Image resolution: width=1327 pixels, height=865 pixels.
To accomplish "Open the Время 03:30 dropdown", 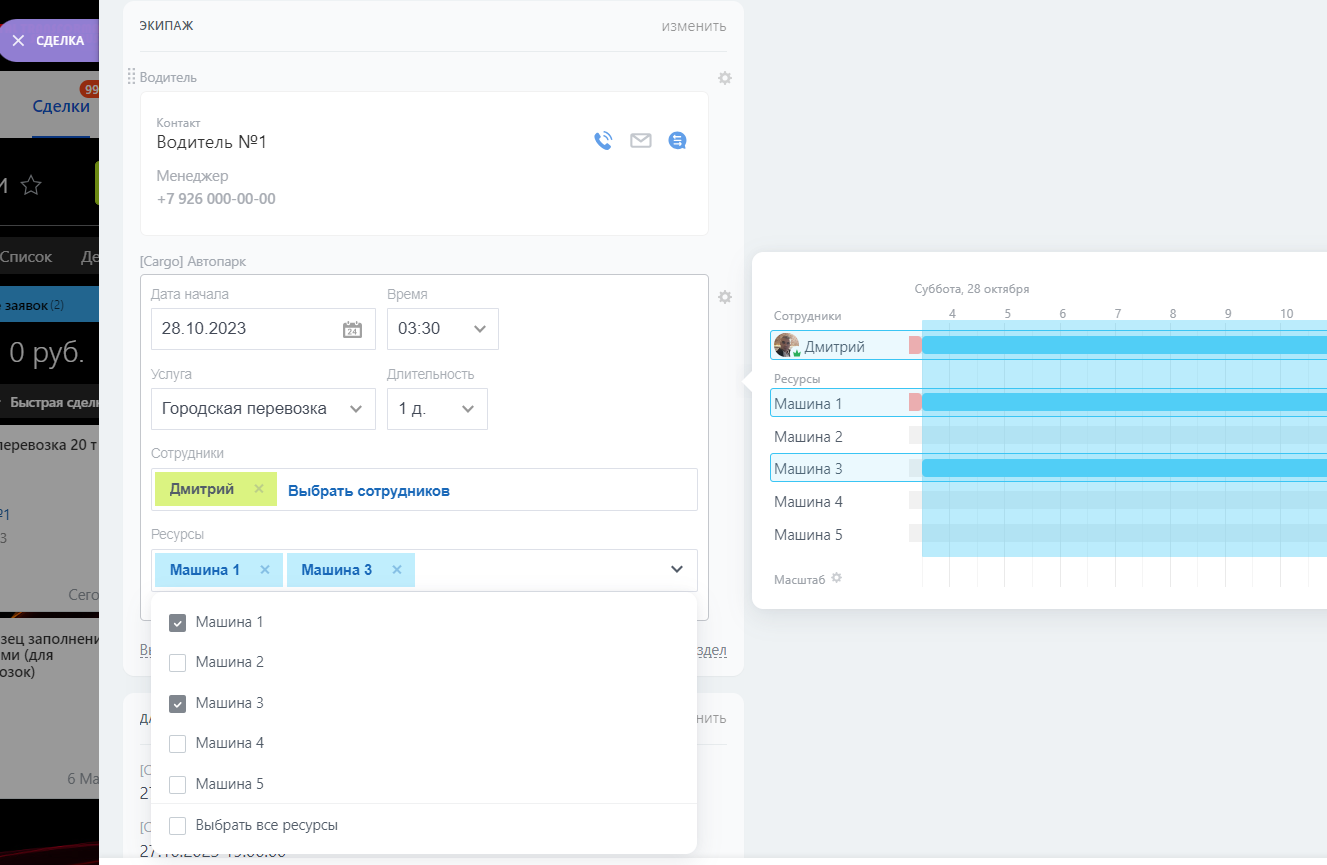I will tap(442, 329).
